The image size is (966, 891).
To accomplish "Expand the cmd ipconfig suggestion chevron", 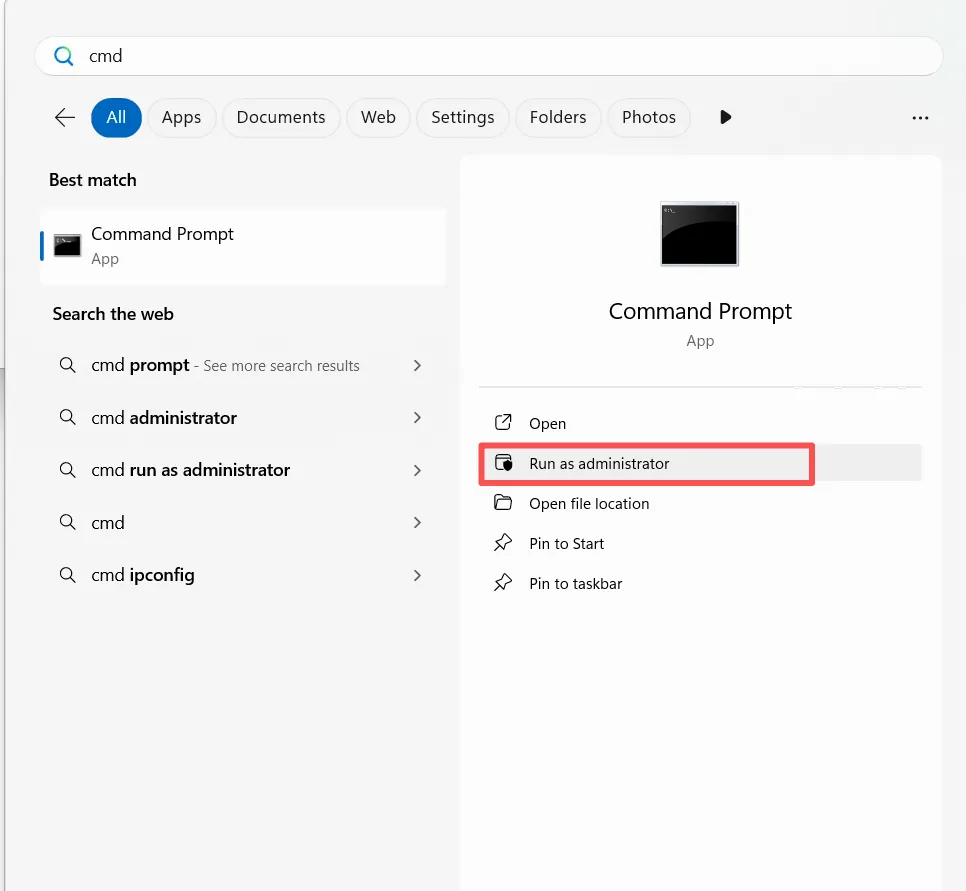I will click(x=417, y=575).
